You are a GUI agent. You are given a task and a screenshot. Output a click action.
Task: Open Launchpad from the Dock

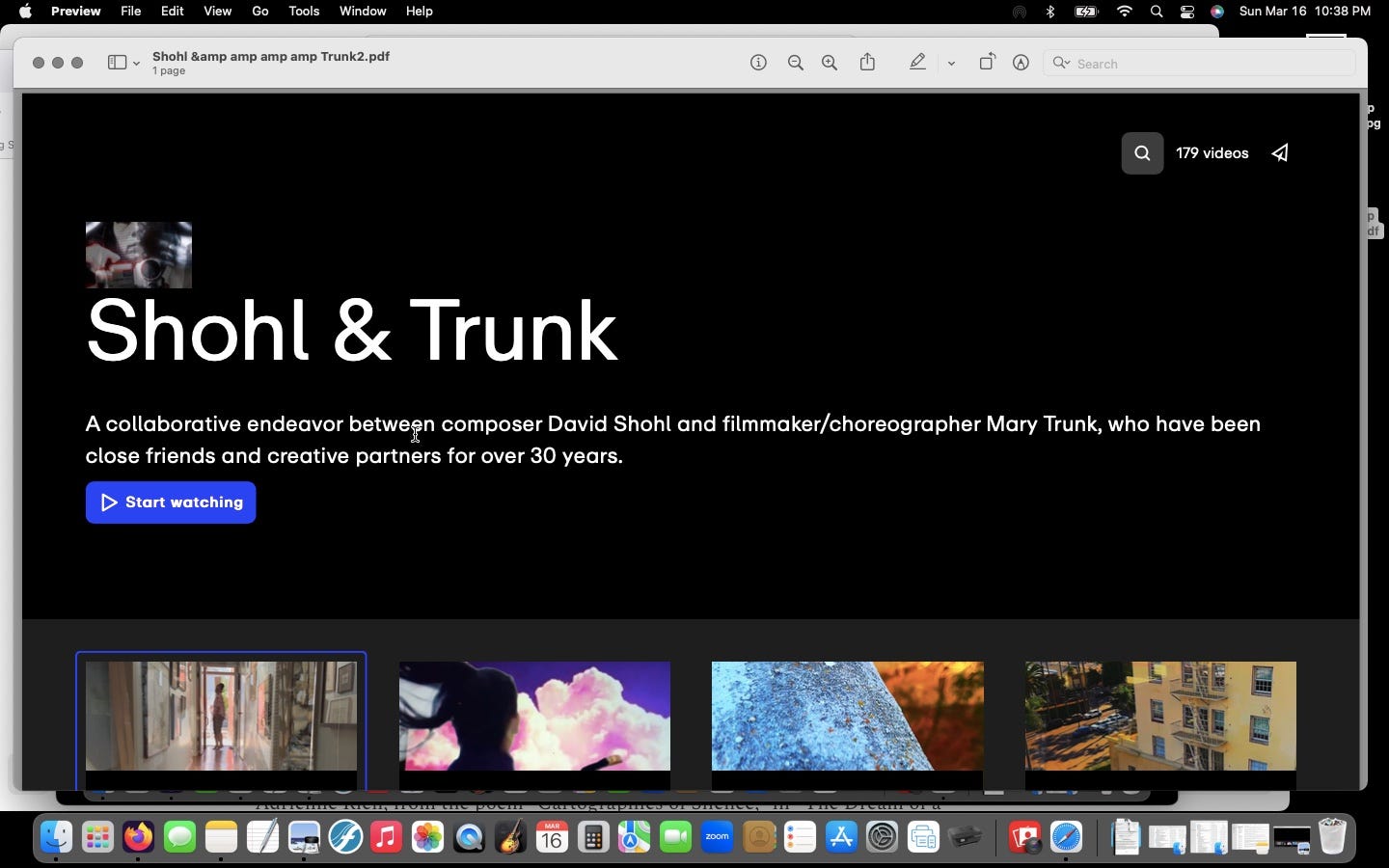click(97, 837)
